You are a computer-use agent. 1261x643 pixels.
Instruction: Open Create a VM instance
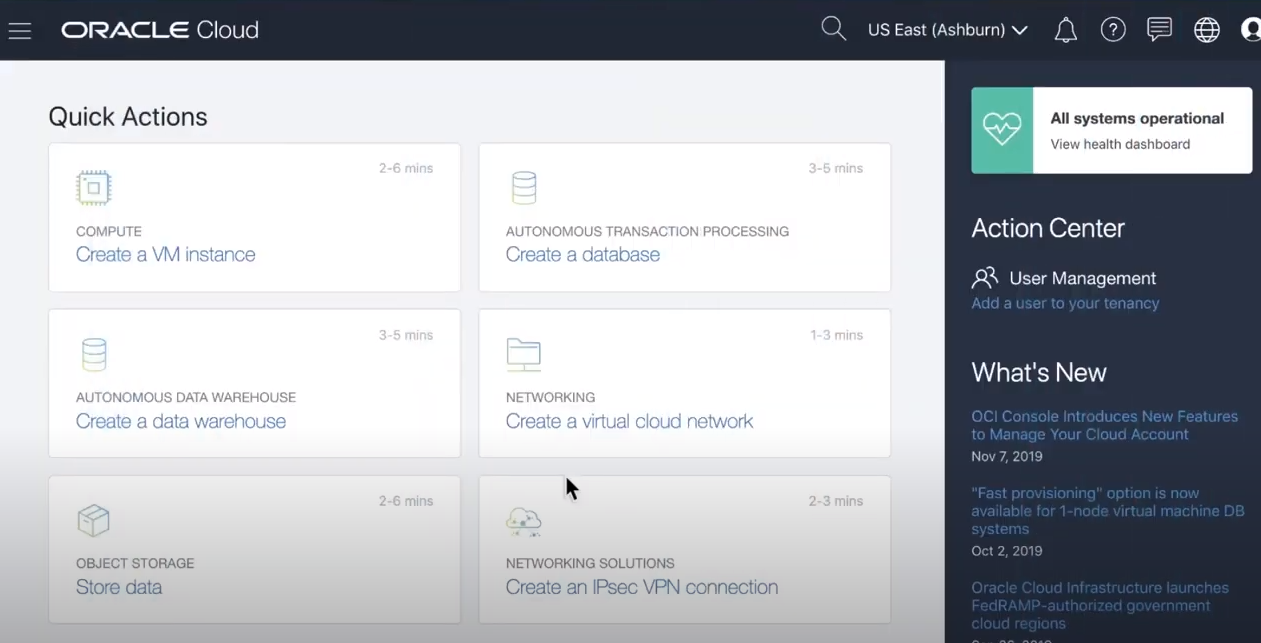pos(165,254)
